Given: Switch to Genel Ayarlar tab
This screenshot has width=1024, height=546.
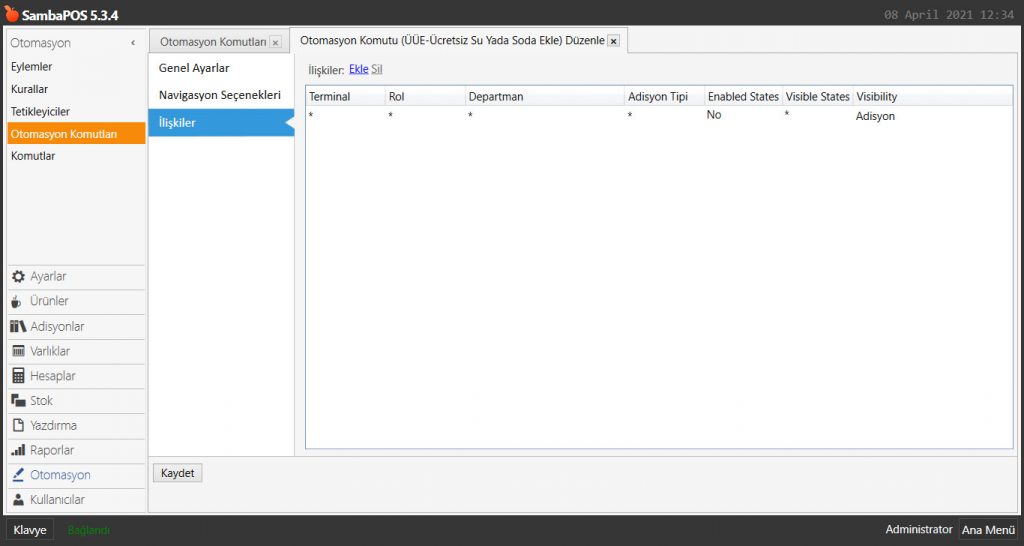Looking at the screenshot, I should click(194, 68).
